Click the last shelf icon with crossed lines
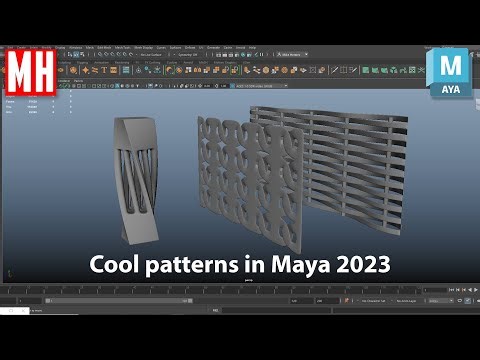Image resolution: width=480 pixels, height=360 pixels. (422, 70)
